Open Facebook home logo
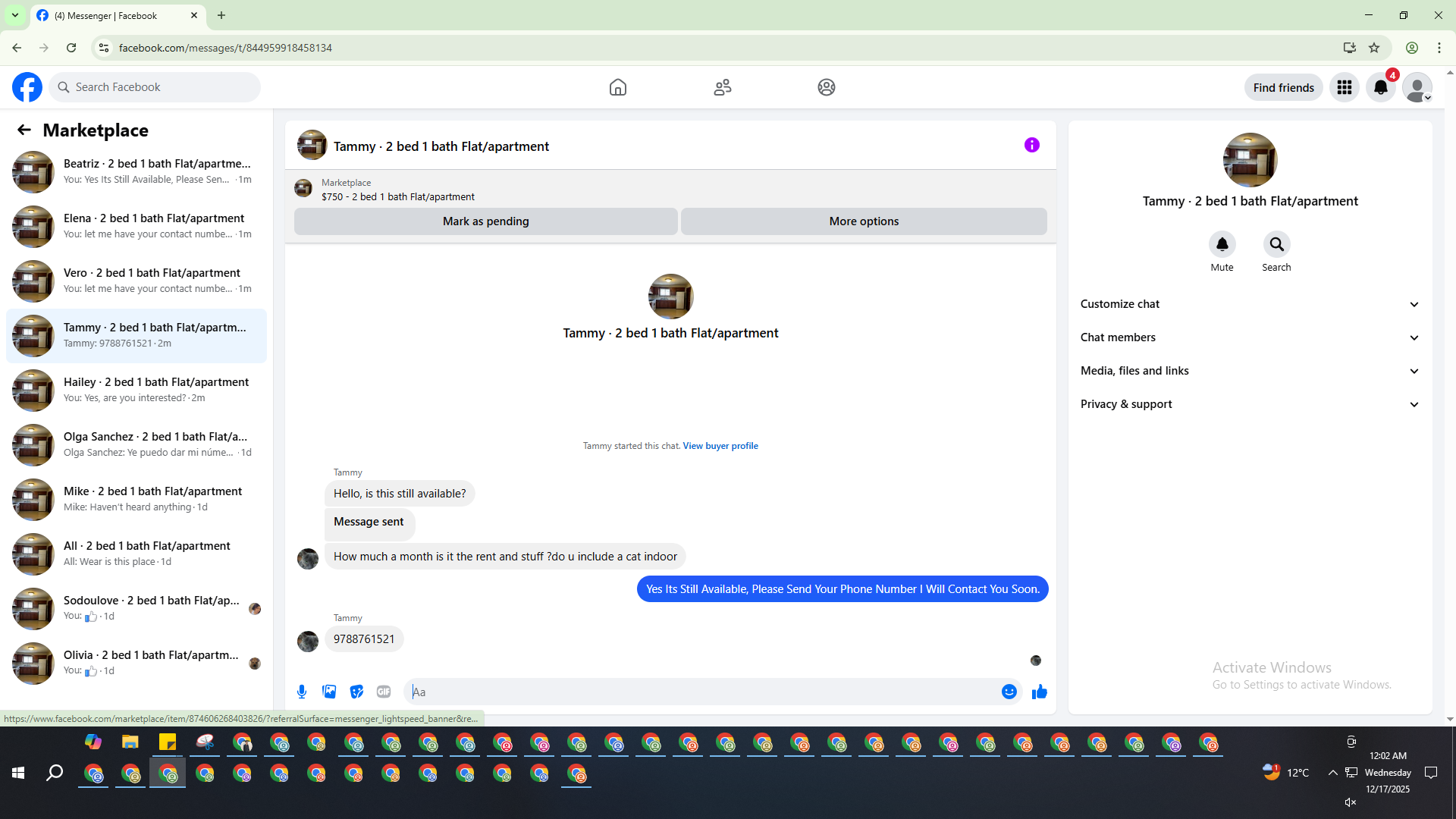This screenshot has height=819, width=1456. pyautogui.click(x=27, y=87)
